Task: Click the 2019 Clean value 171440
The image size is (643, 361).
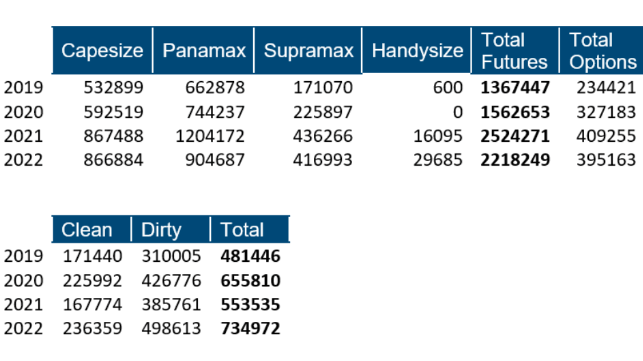Action: point(92,256)
